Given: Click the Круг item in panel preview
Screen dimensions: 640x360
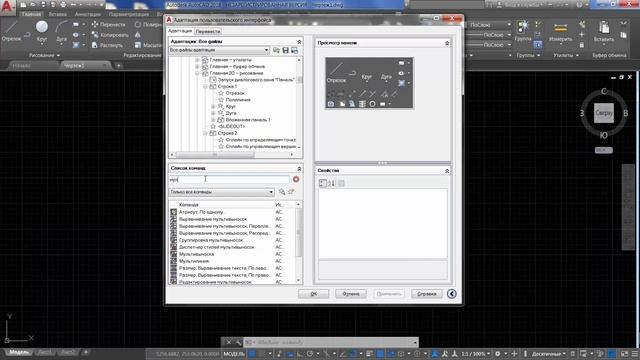Looking at the screenshot, I should [x=367, y=76].
